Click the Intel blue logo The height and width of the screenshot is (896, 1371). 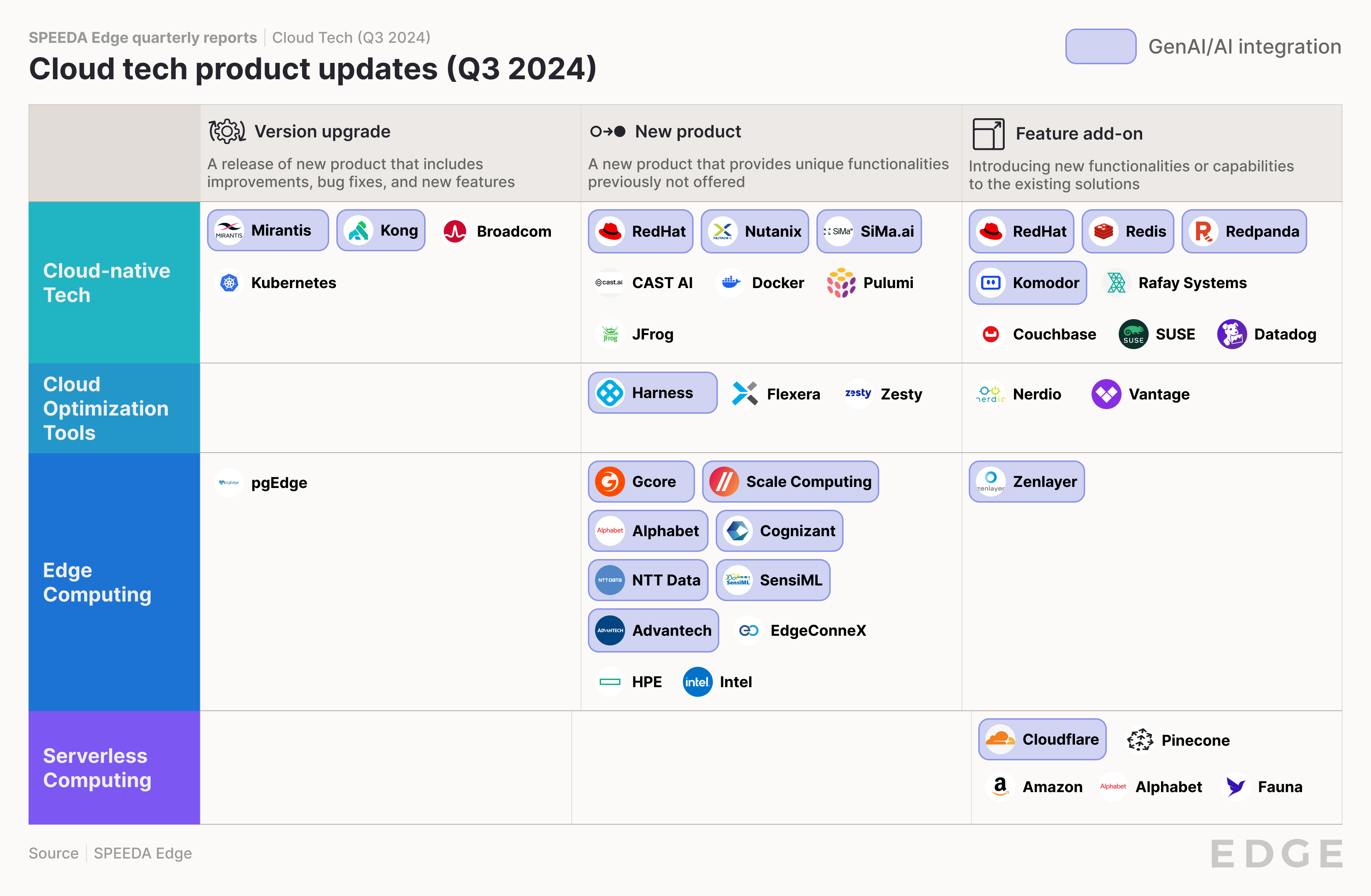click(698, 682)
